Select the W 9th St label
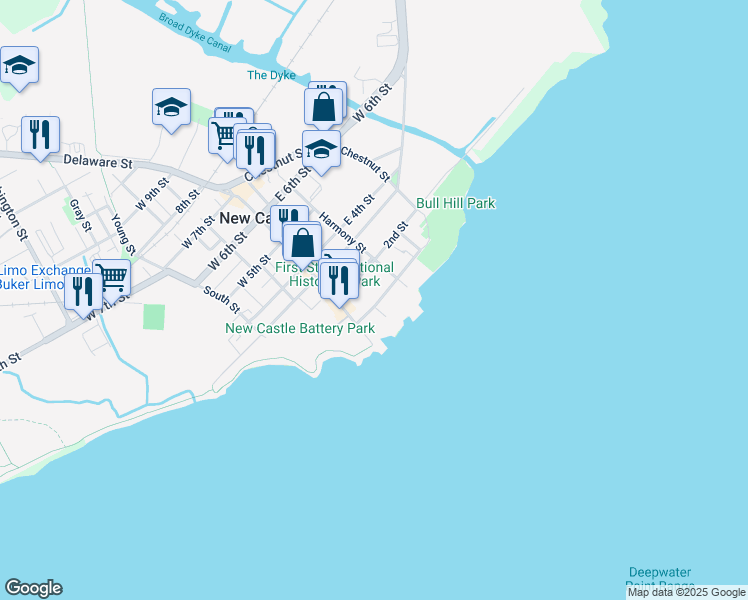The width and height of the screenshot is (748, 600). 152,194
